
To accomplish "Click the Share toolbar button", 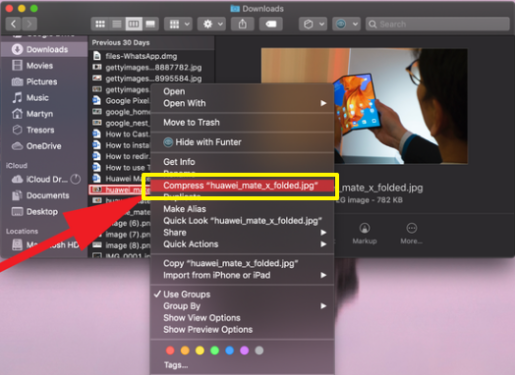I will click(x=243, y=24).
